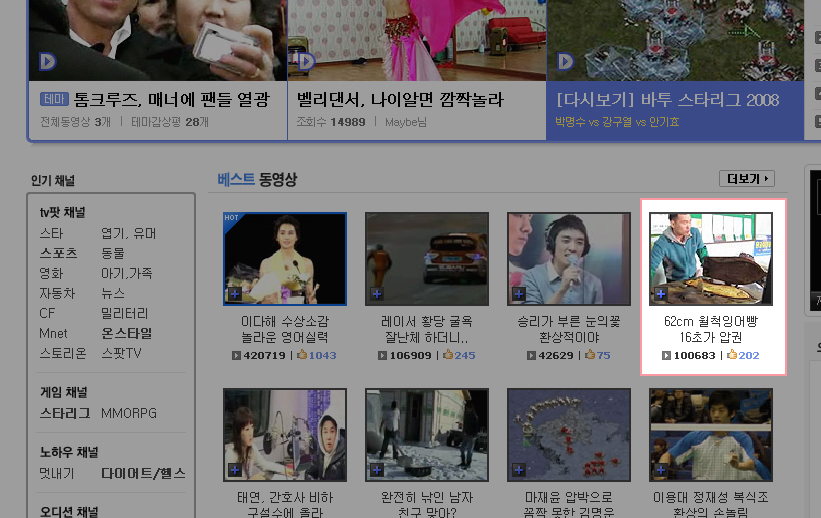Click the 조회수 14989 view count
821x518 pixels.
(331, 122)
